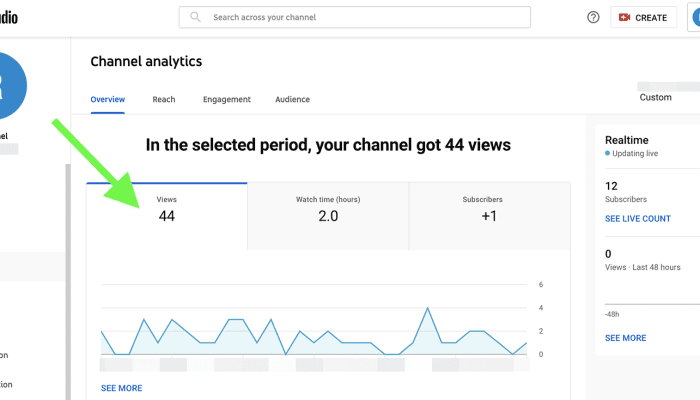Click SEE LIVE COUNT link
This screenshot has height=400, width=700.
(638, 219)
